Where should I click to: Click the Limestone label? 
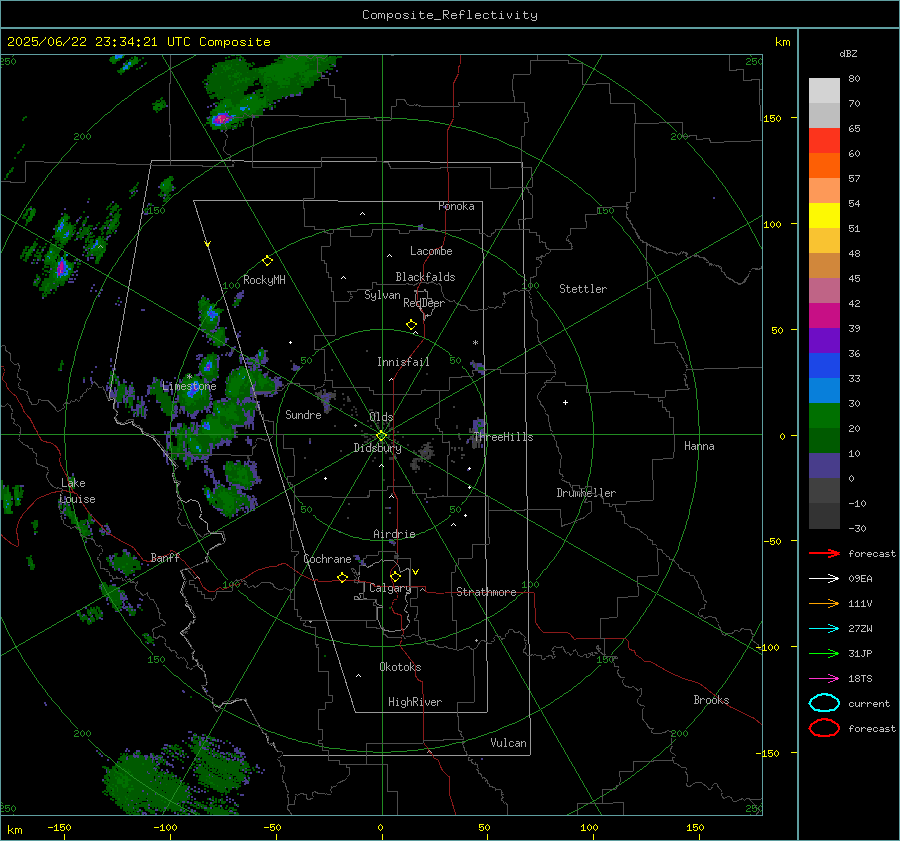[189, 386]
